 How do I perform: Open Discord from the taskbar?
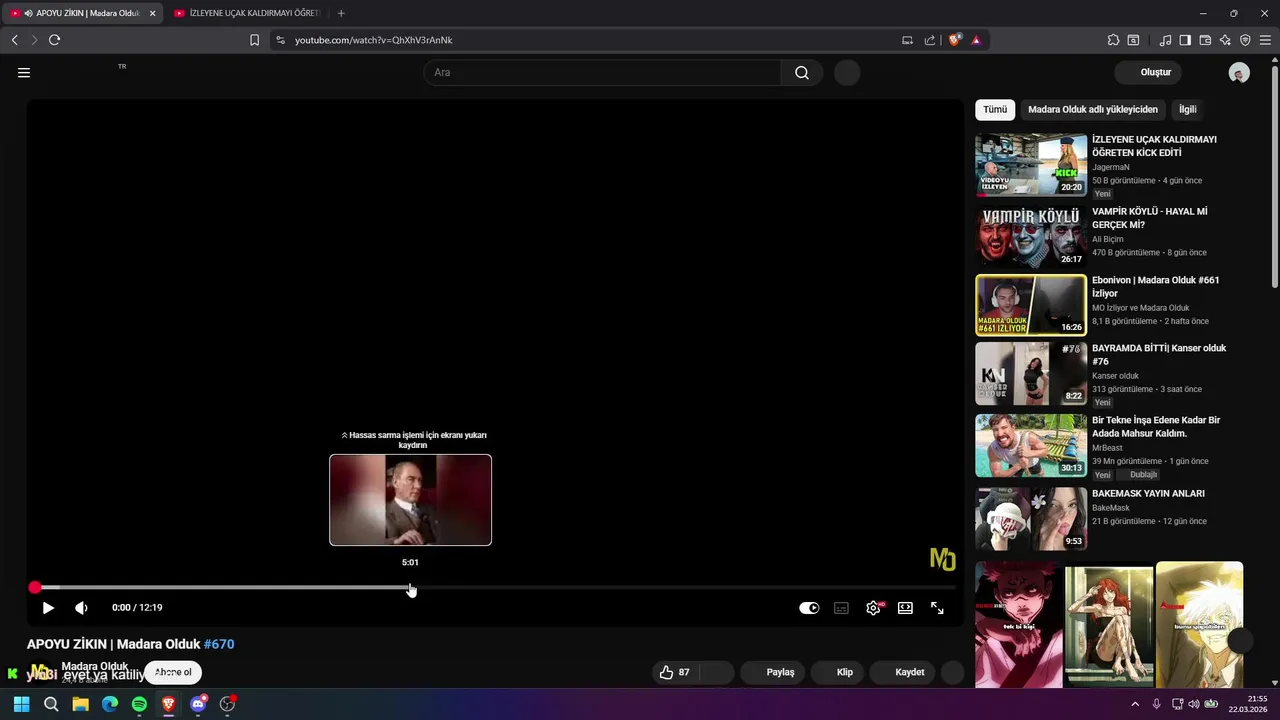pyautogui.click(x=198, y=704)
